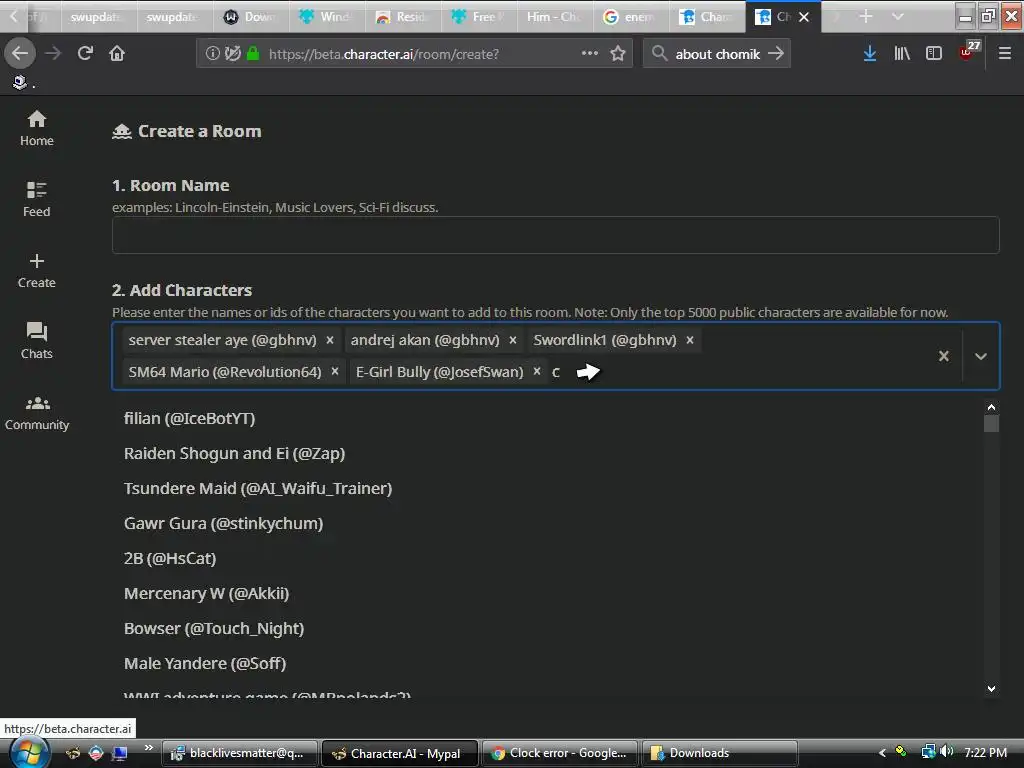Go back with browser back arrow
This screenshot has width=1024, height=768.
click(20, 53)
